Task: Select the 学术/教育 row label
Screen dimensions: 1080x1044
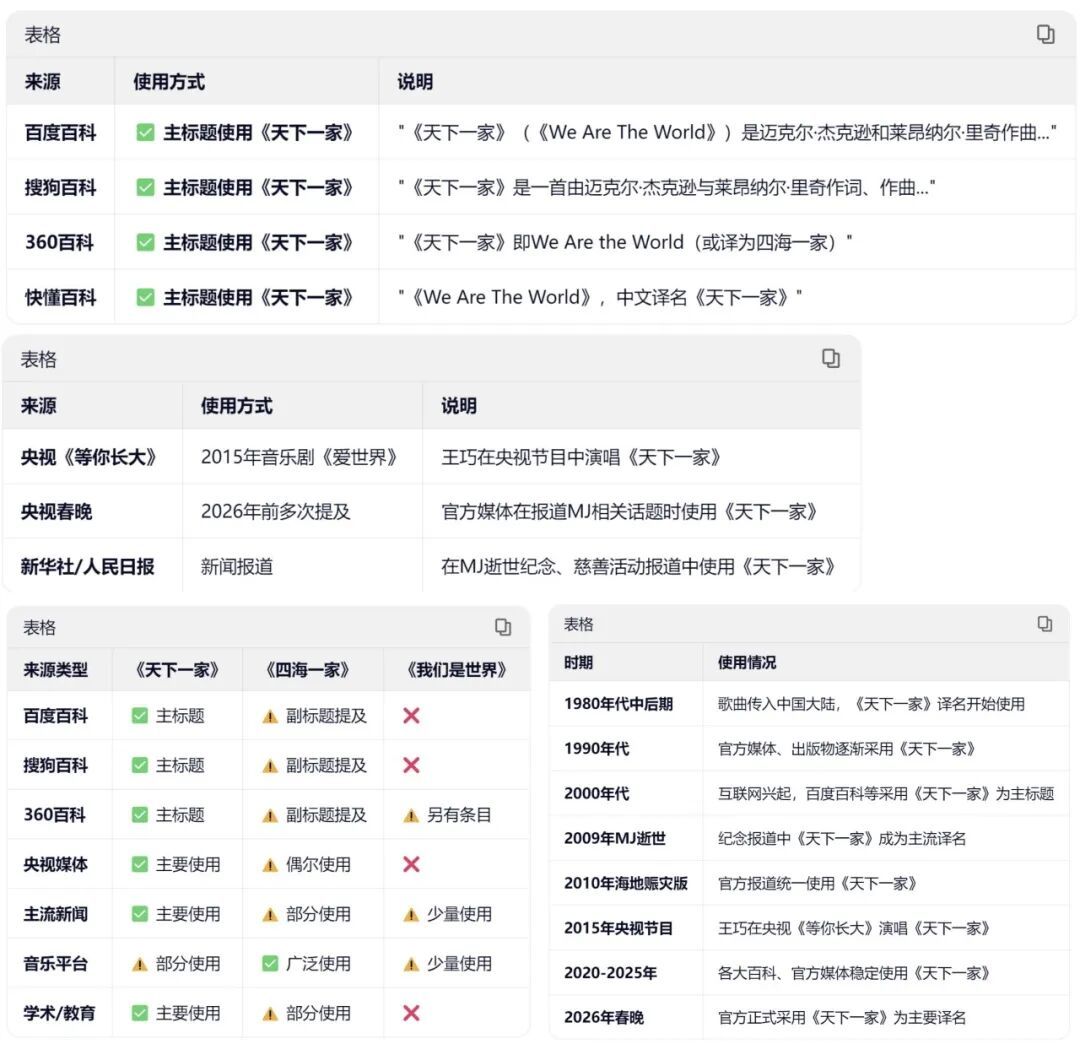Action: coord(59,1013)
